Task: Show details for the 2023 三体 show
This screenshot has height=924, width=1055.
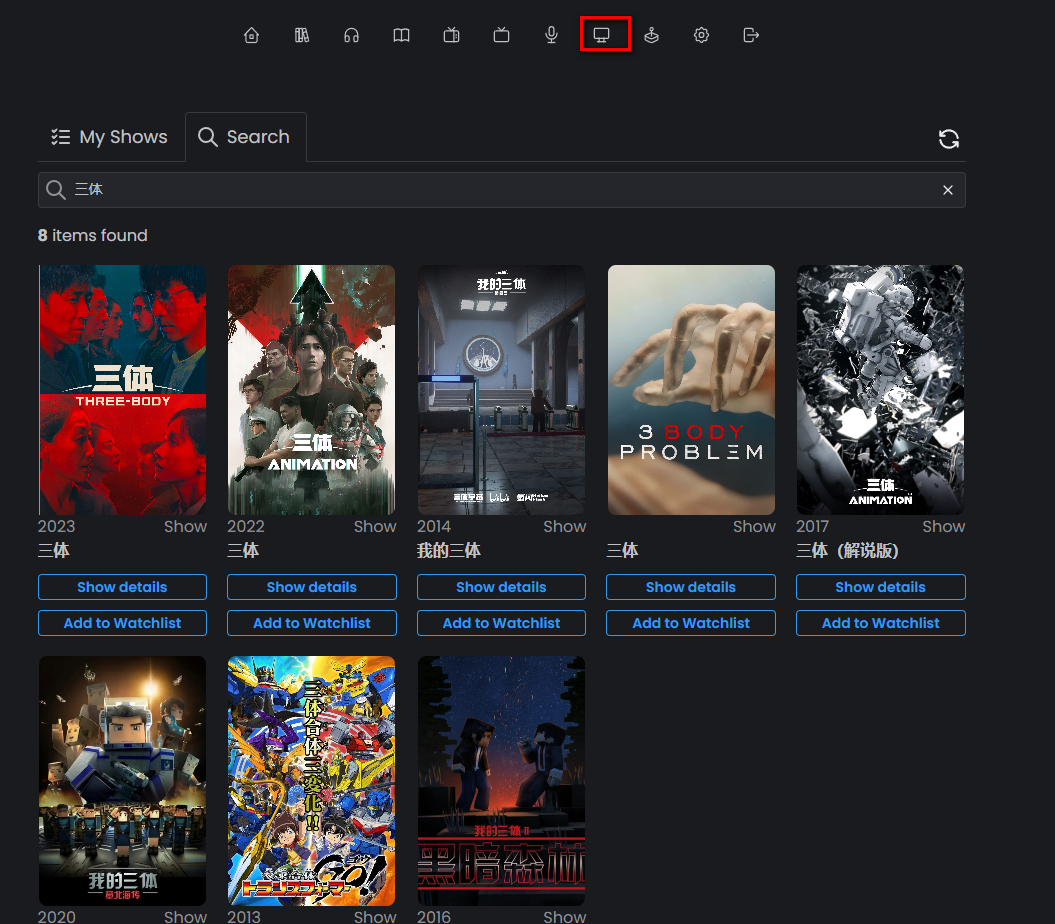Action: click(x=122, y=587)
